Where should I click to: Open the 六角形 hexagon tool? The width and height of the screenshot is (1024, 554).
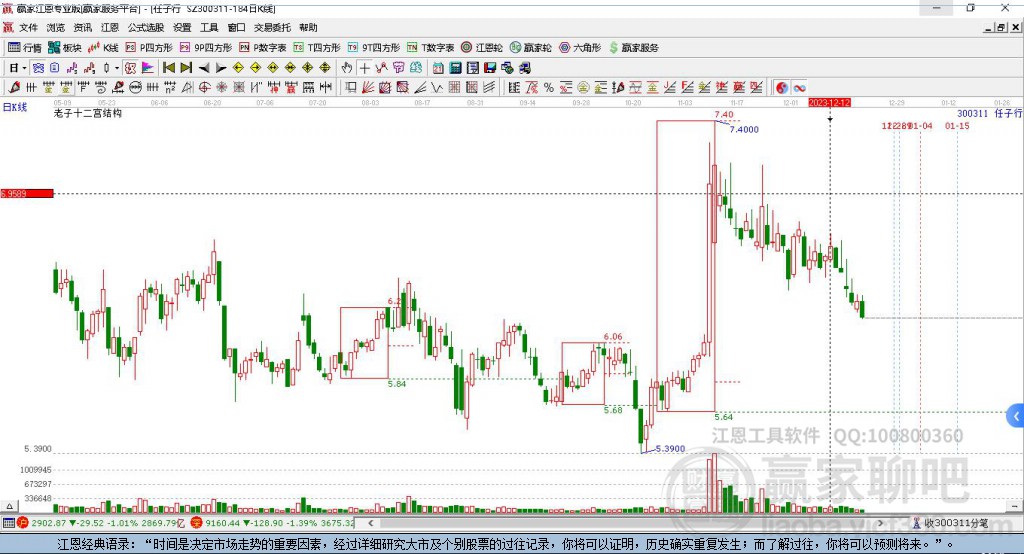pos(580,48)
